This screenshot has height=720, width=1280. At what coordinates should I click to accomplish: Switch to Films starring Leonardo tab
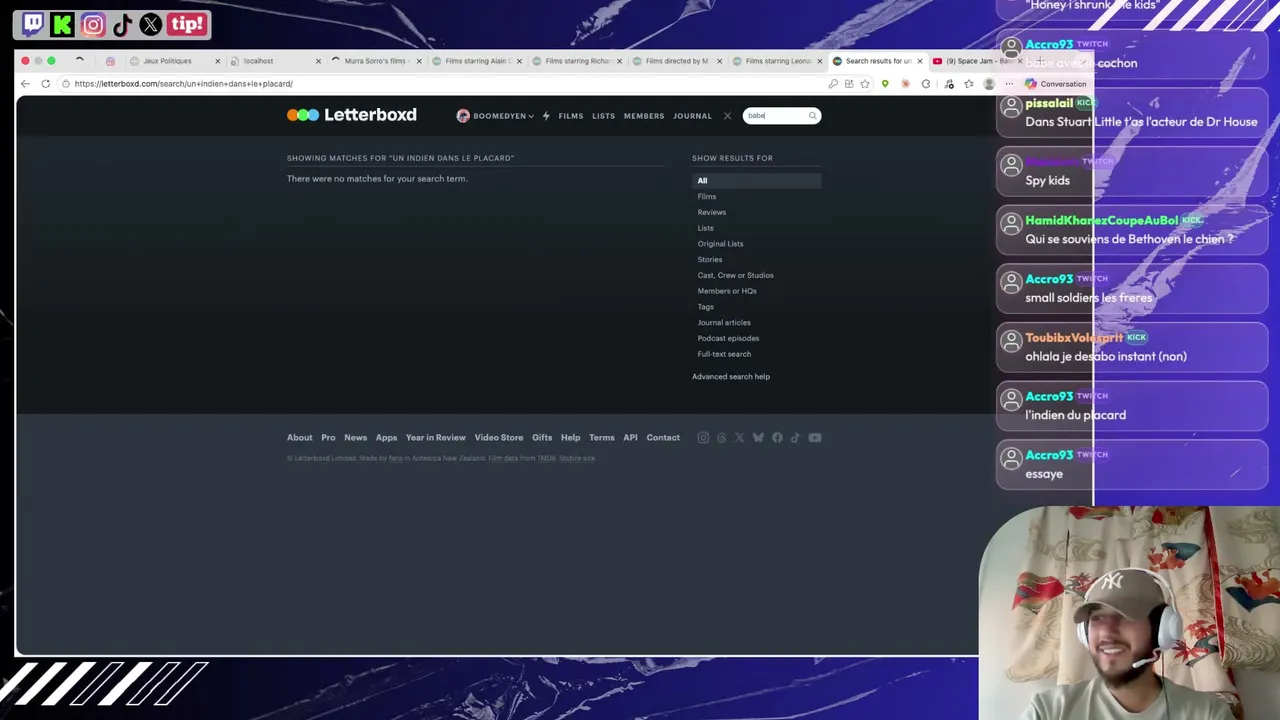778,61
